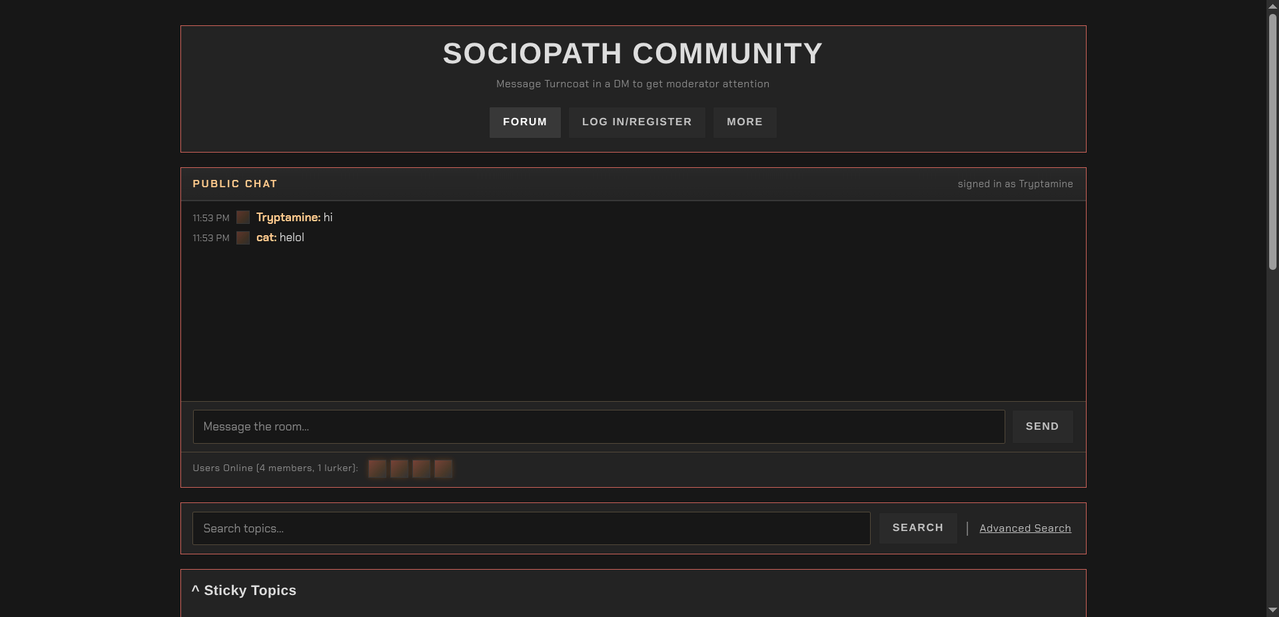Viewport: 1279px width, 617px height.
Task: Click the SOCIOPATH COMMUNITY title
Action: [x=633, y=54]
